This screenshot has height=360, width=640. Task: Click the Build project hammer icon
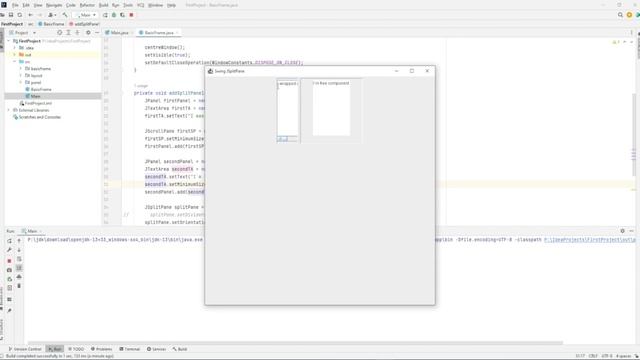(65, 15)
